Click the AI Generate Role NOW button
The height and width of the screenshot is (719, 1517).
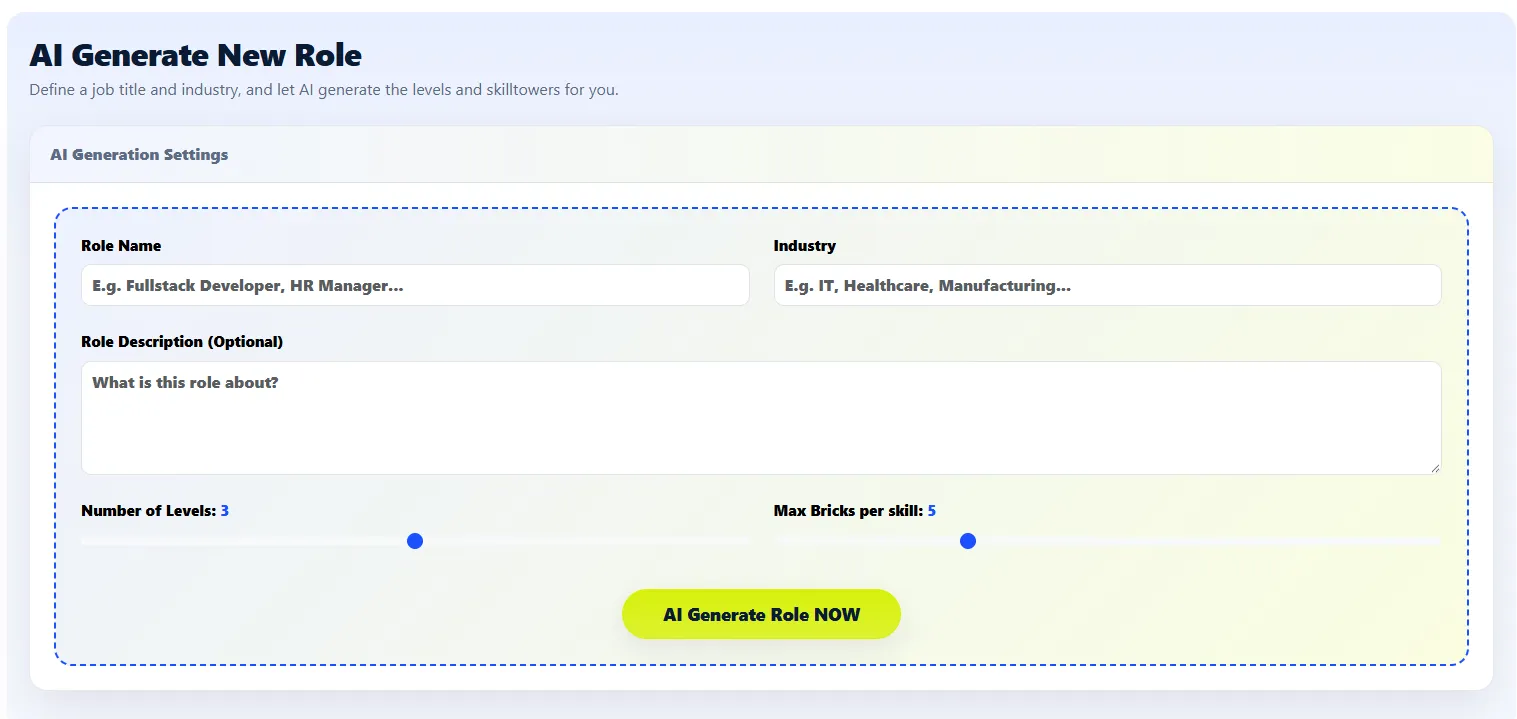[x=761, y=614]
